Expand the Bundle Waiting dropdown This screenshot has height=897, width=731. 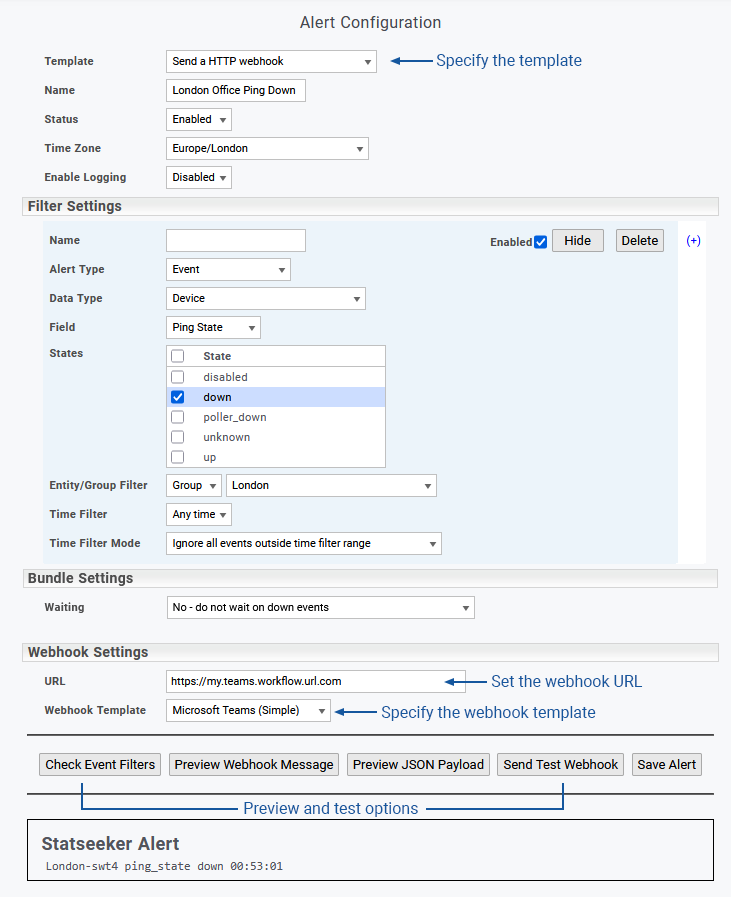(320, 607)
